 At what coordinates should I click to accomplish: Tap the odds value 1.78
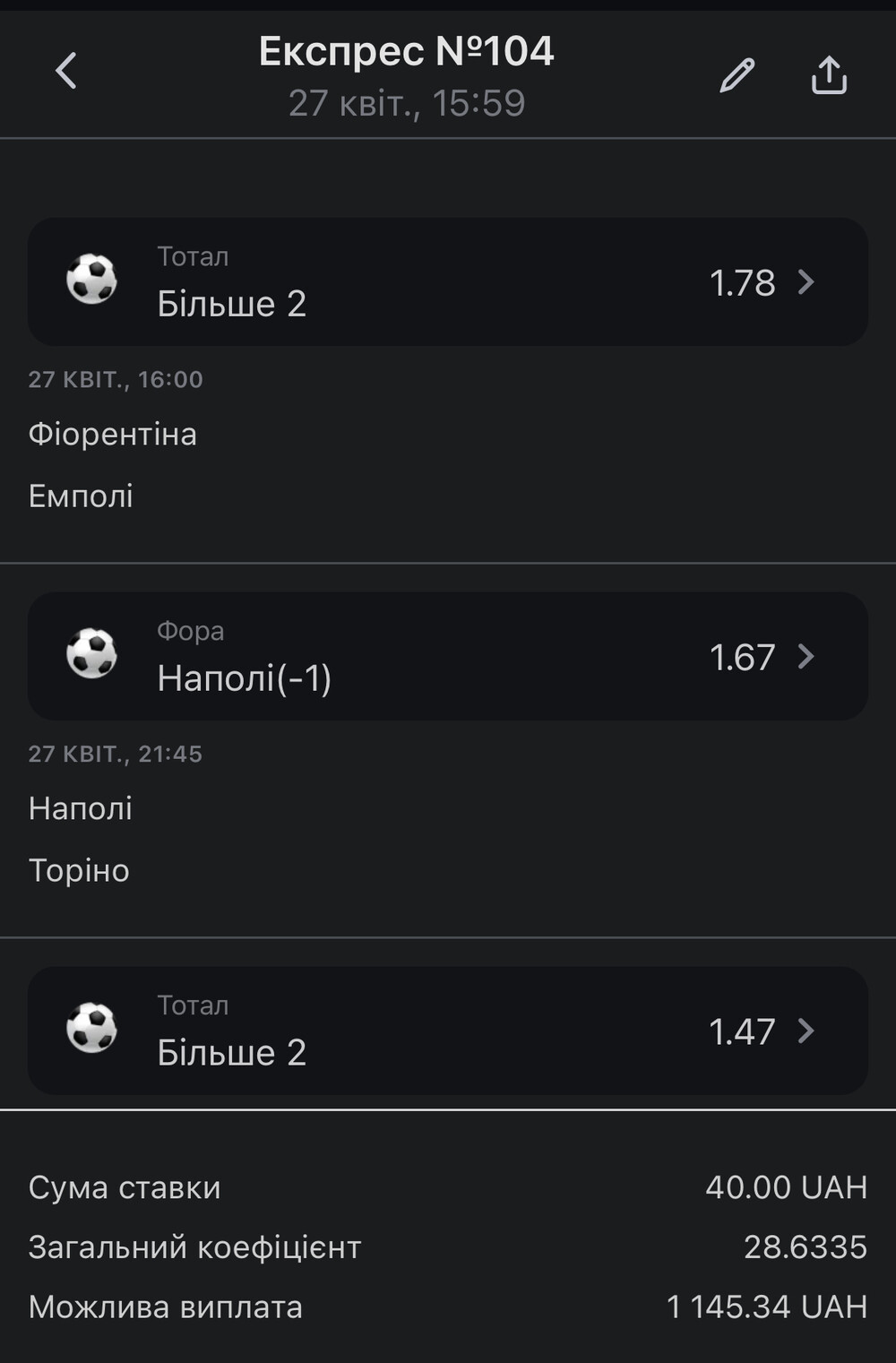(742, 282)
